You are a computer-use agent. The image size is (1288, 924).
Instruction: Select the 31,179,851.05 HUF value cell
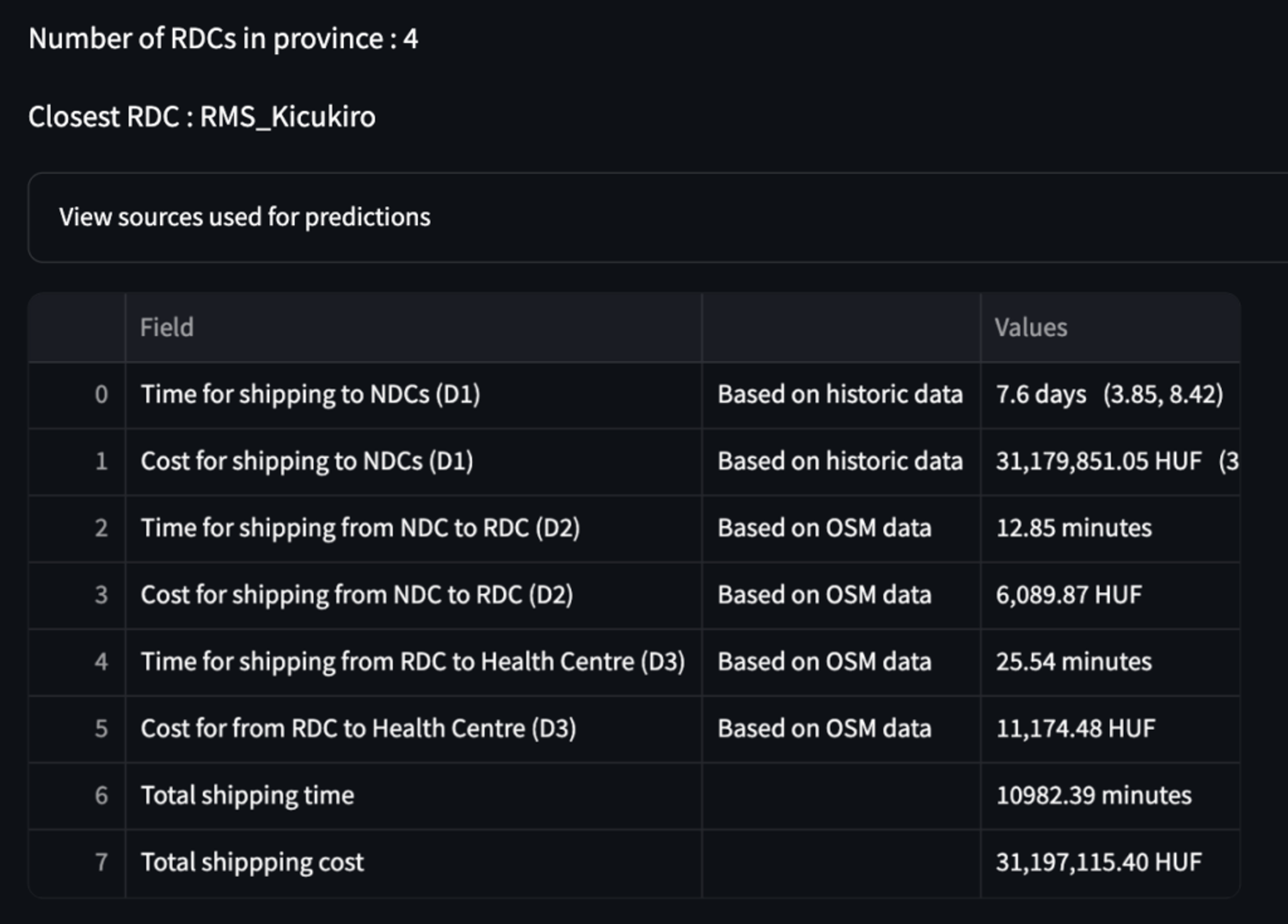(1111, 462)
